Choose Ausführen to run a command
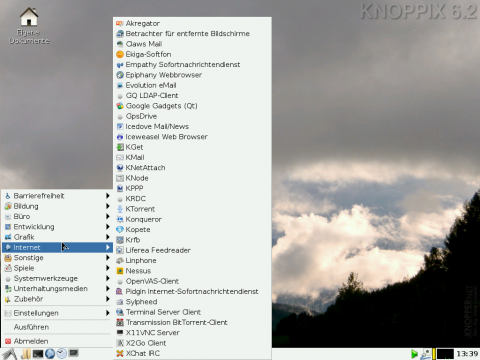Image resolution: width=480 pixels, height=360 pixels. (x=57, y=327)
